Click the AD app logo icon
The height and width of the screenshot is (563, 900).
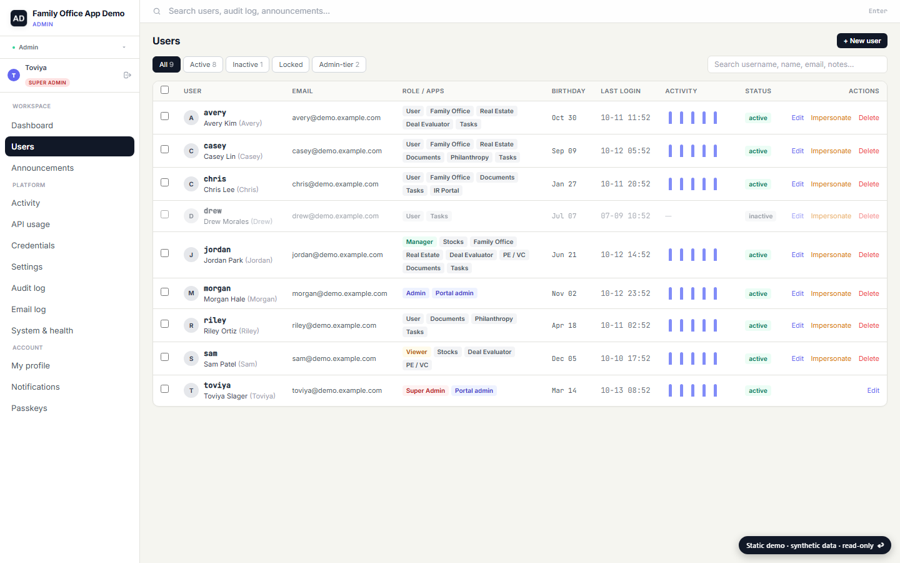pyautogui.click(x=18, y=18)
